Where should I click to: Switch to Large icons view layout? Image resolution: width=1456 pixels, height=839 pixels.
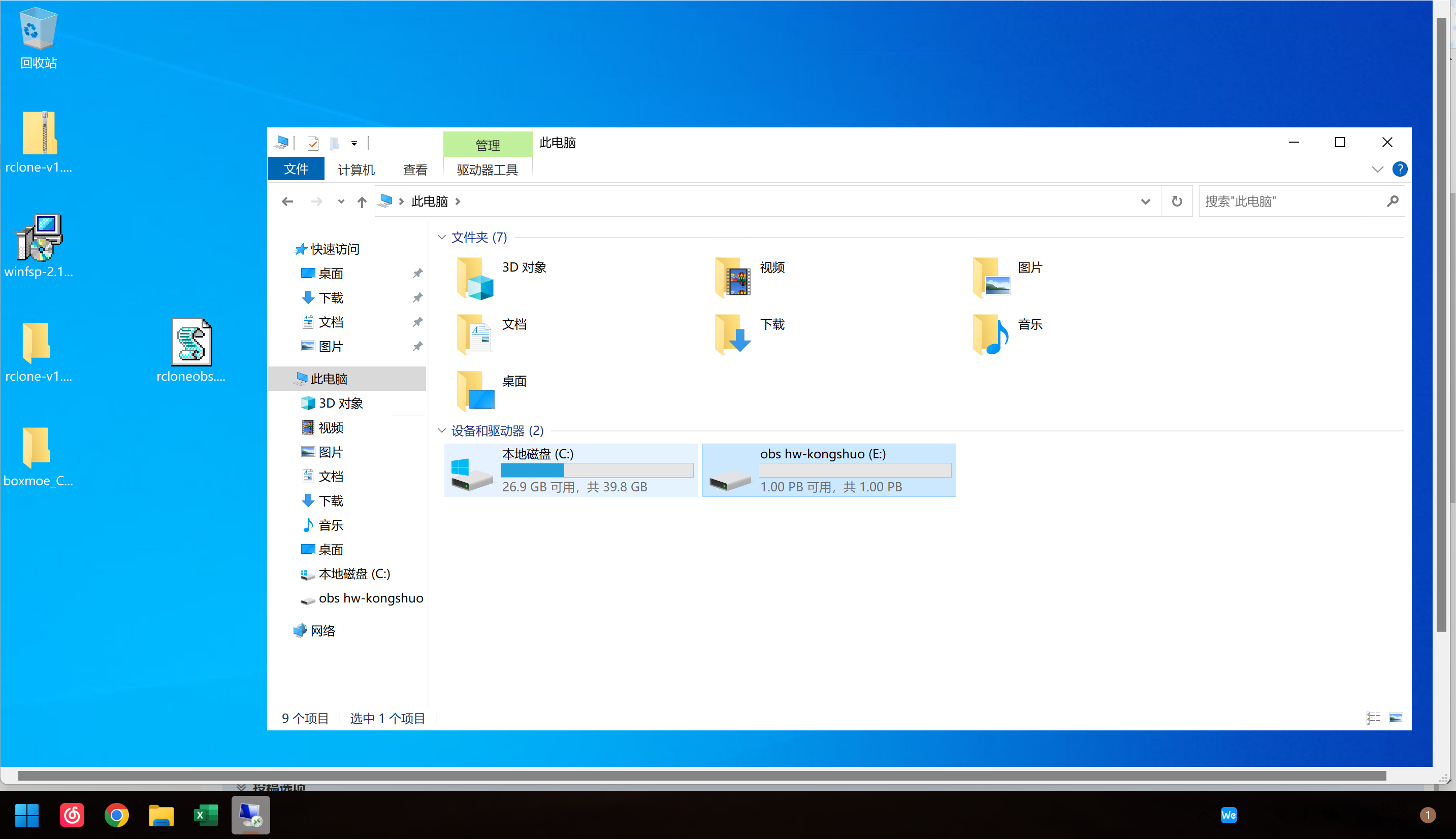click(x=1396, y=718)
